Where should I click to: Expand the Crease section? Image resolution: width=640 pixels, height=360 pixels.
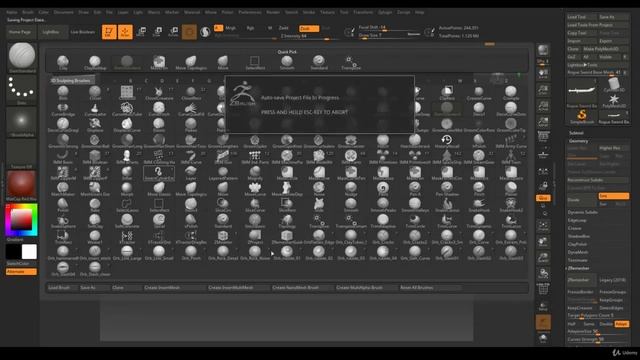point(574,229)
